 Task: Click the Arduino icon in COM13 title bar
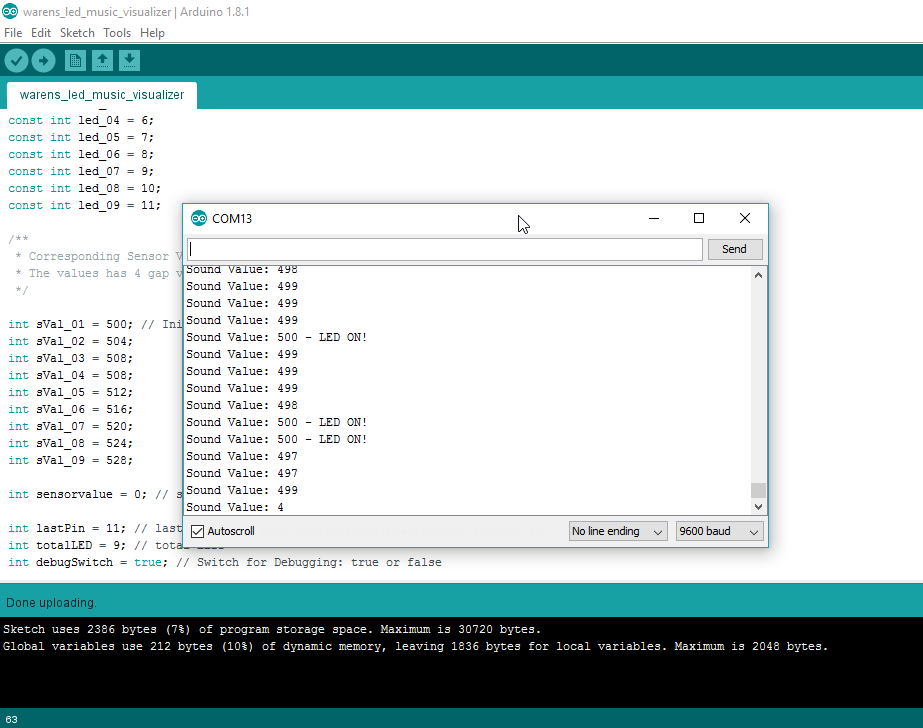[199, 218]
